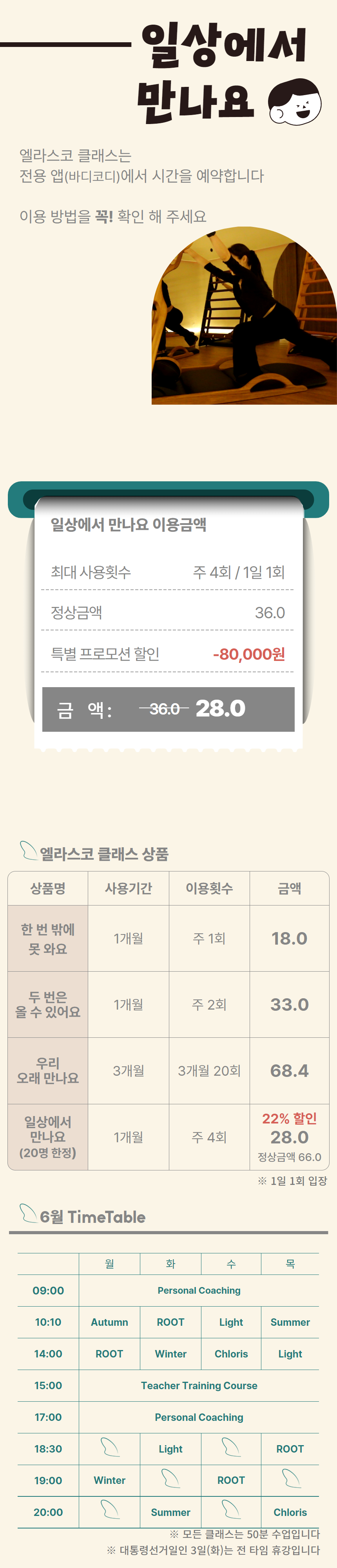Click the 금액 column header
This screenshot has width=337, height=1568.
tap(290, 888)
